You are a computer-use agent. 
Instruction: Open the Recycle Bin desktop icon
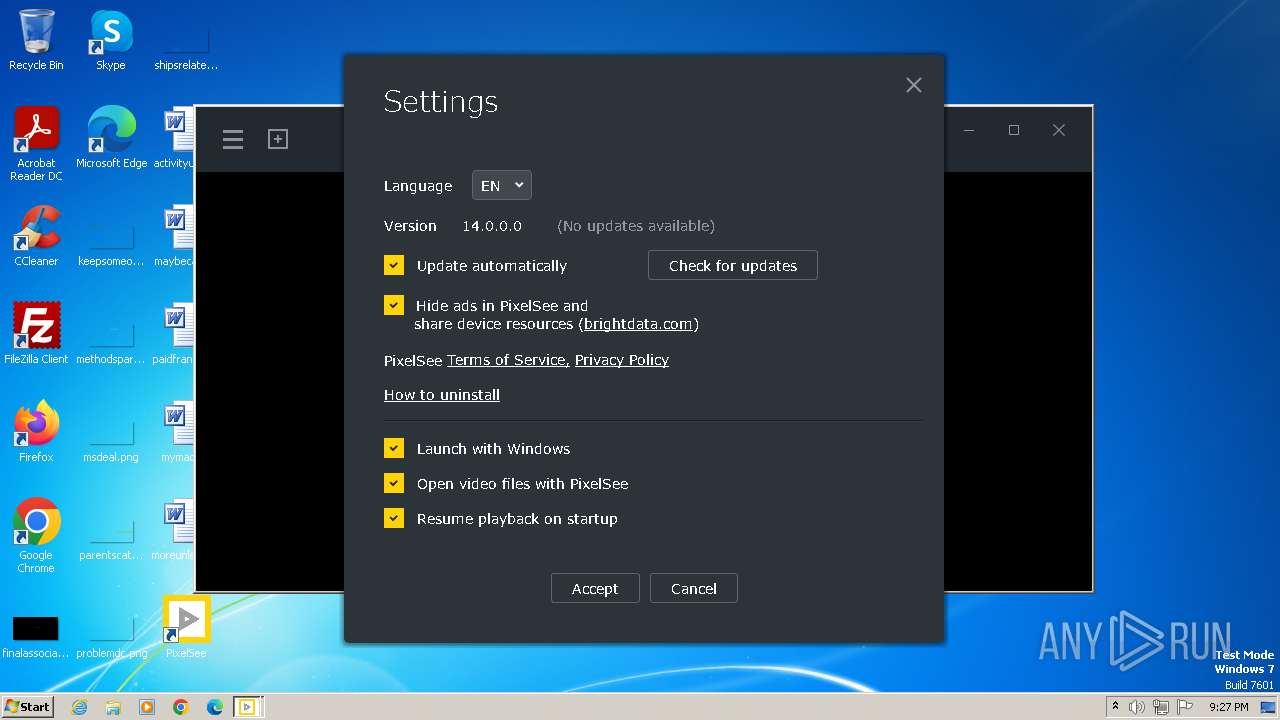[36, 40]
